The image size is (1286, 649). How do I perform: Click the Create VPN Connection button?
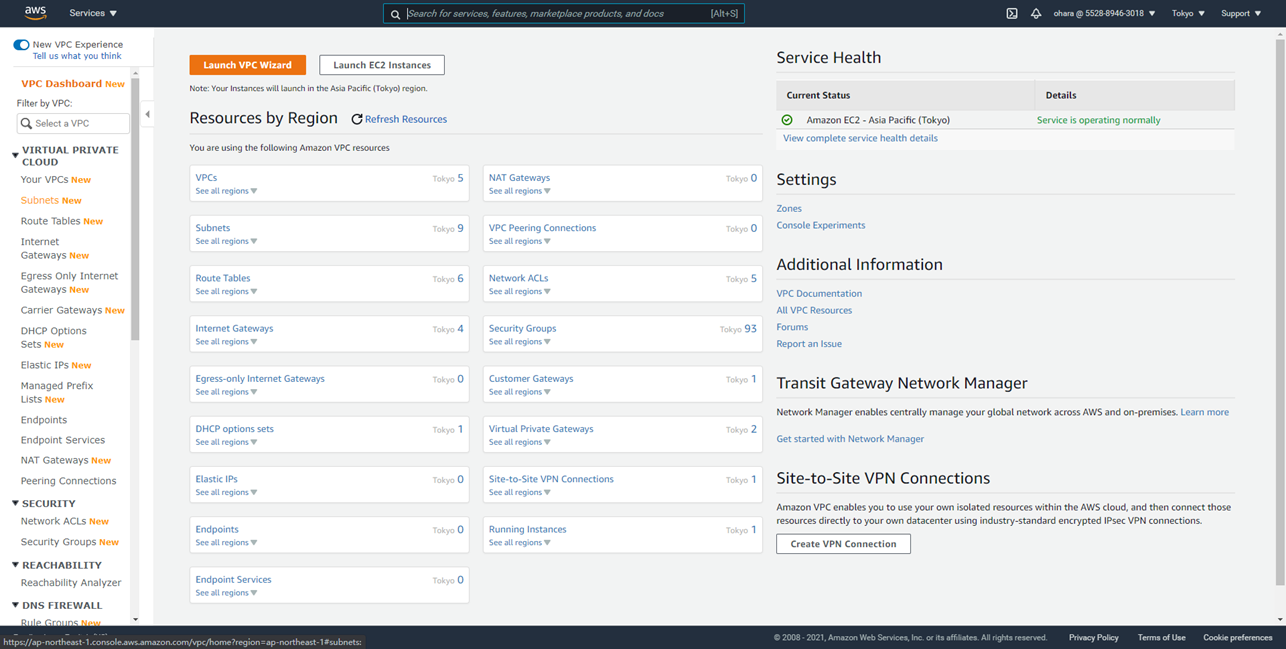click(x=843, y=544)
